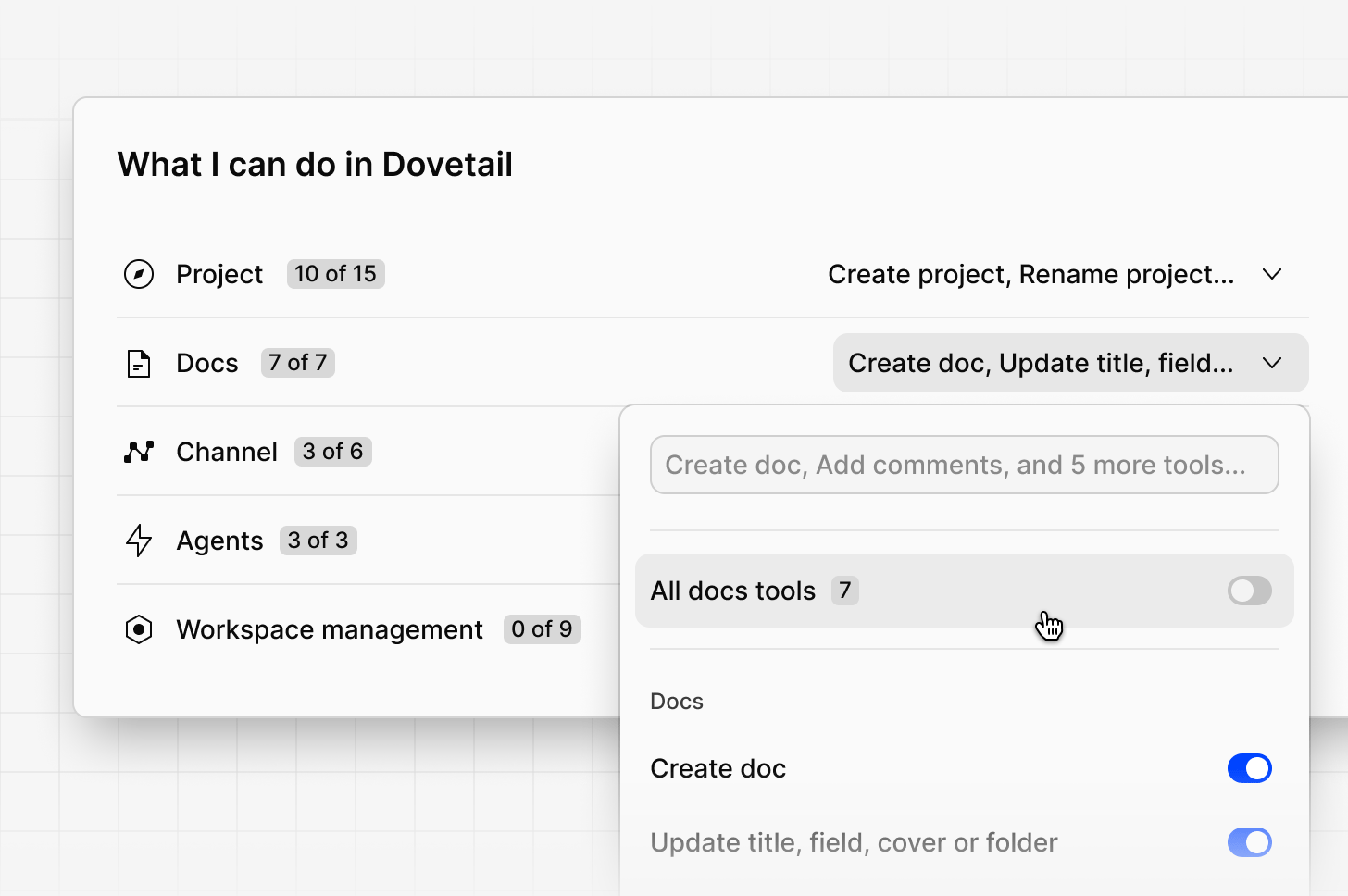Expand the Project tools dropdown chevron

1272,274
